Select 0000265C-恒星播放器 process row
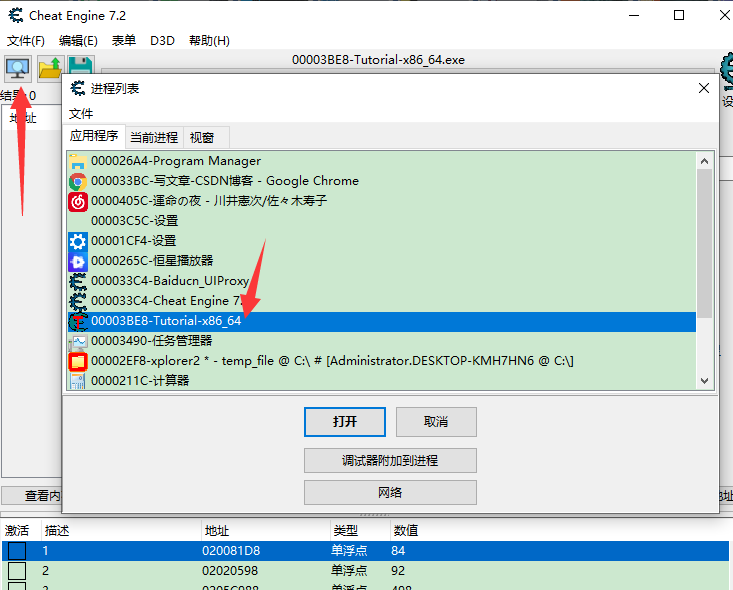 [381, 261]
